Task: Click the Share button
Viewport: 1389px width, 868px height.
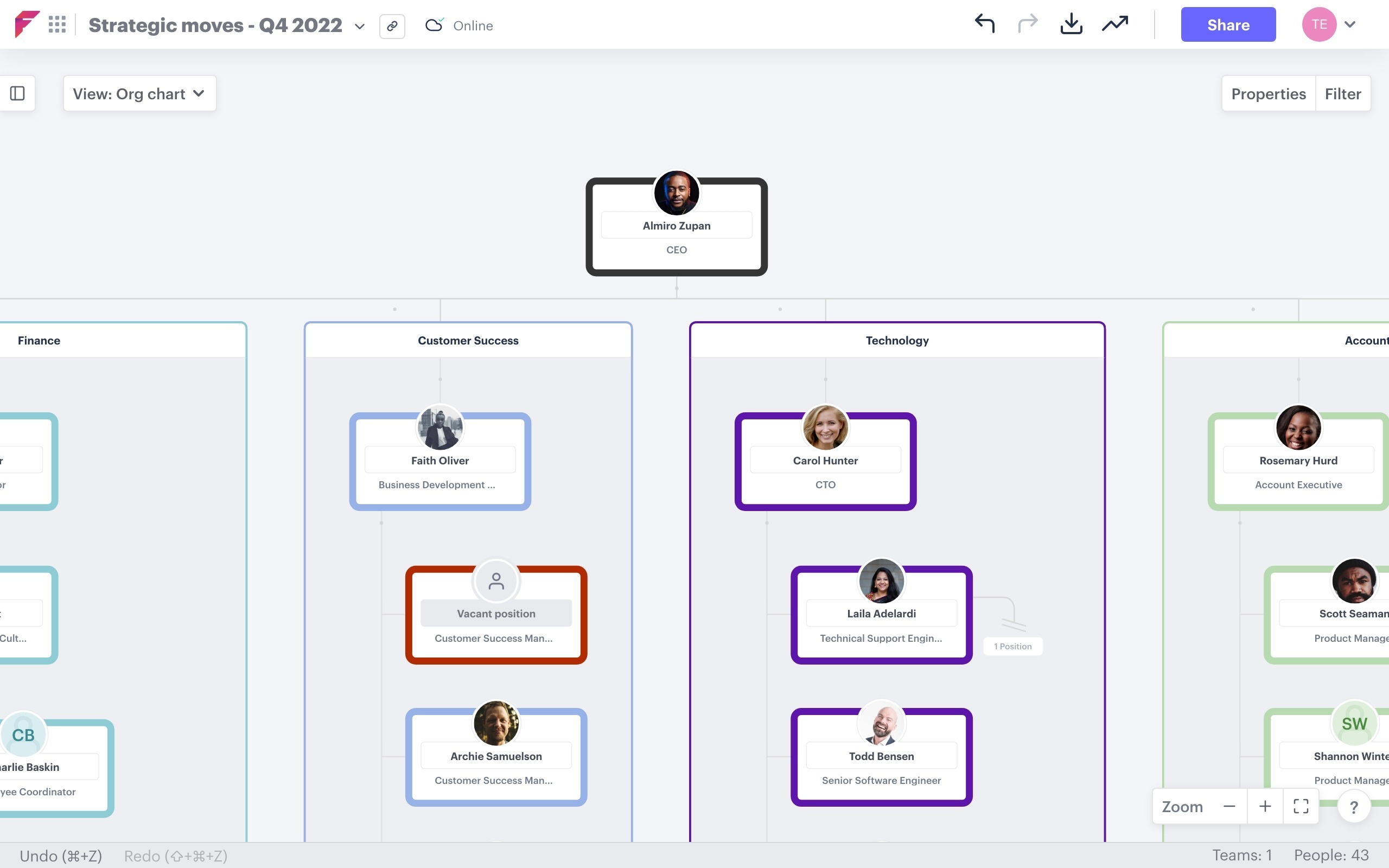Action: click(x=1228, y=24)
